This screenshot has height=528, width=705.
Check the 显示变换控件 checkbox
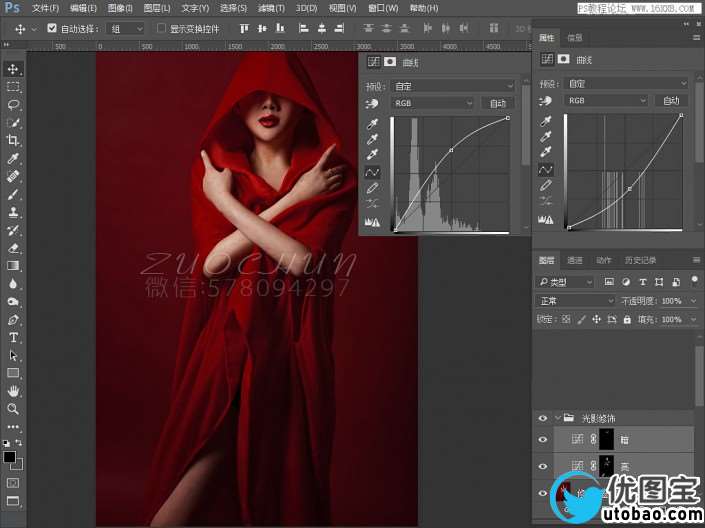click(x=161, y=28)
